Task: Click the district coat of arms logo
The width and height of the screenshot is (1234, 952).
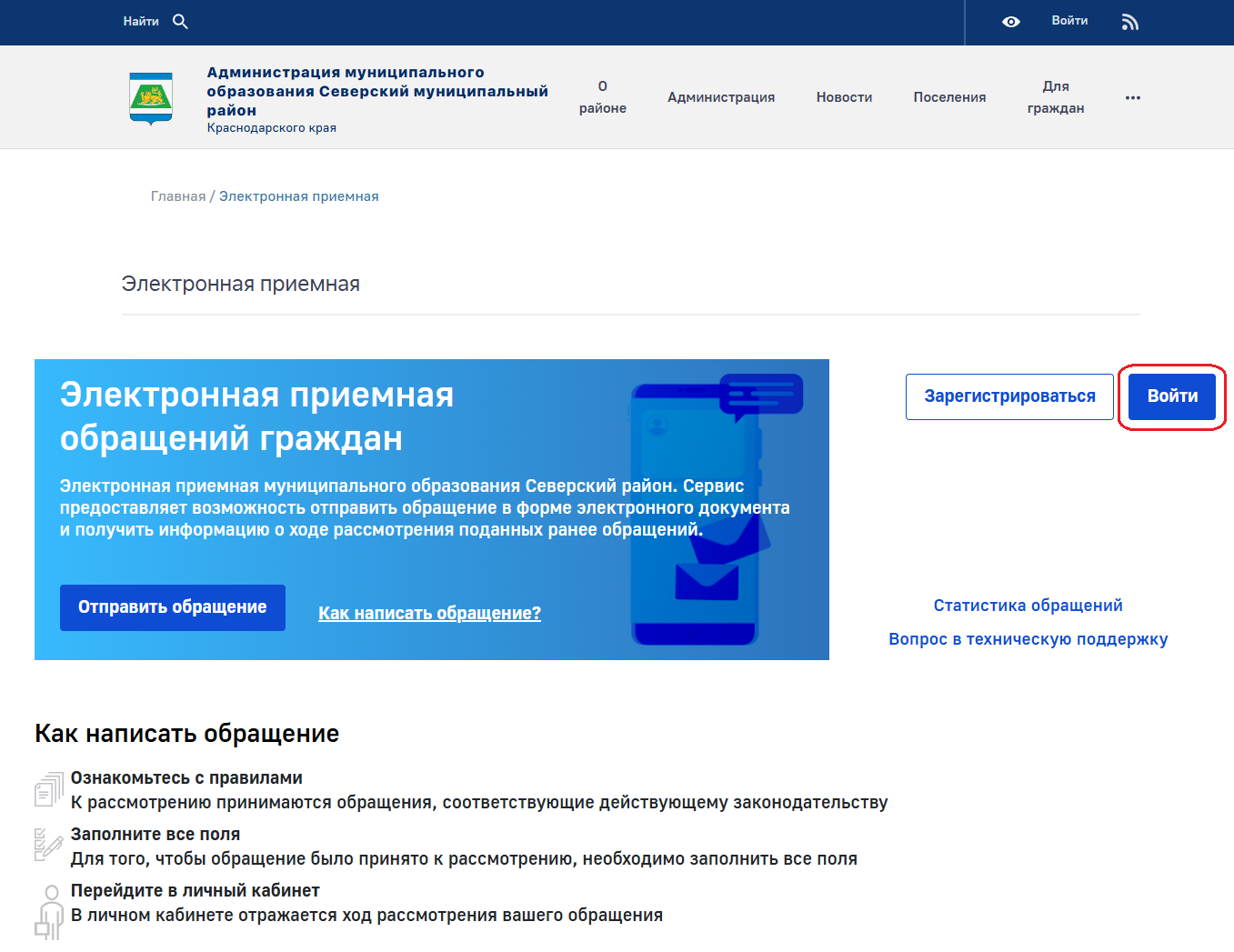Action: click(x=151, y=98)
